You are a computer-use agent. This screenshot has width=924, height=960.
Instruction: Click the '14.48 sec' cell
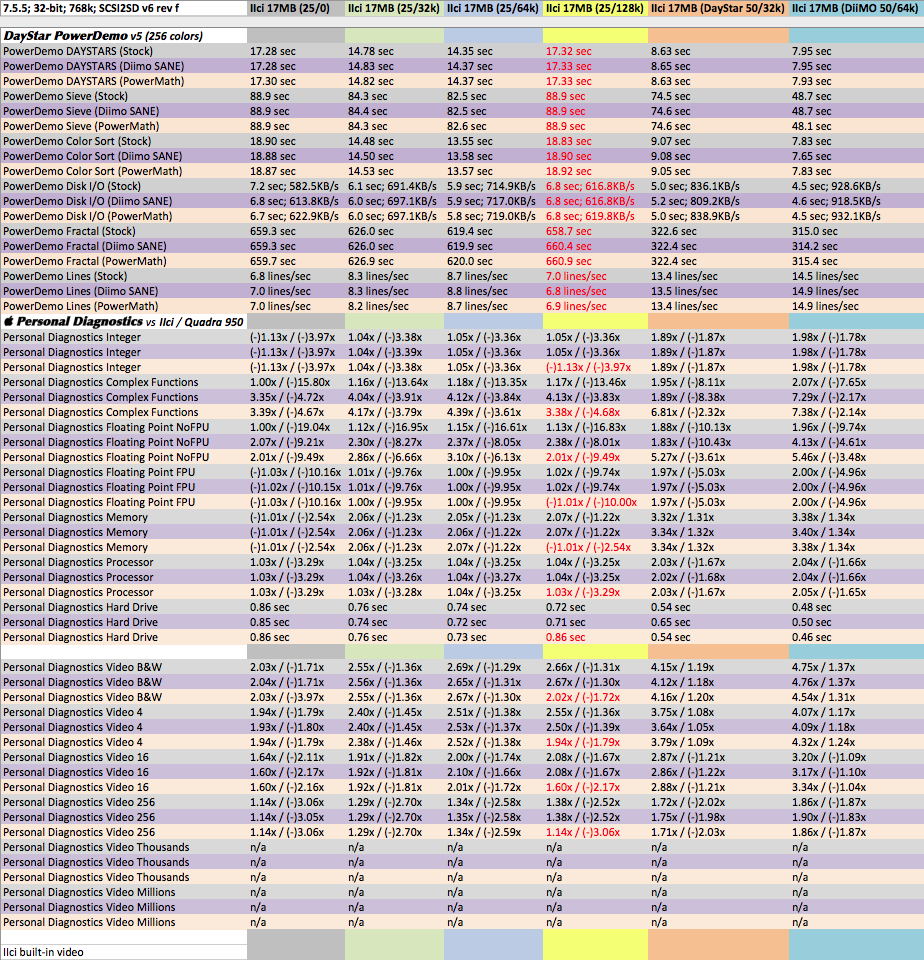[371, 141]
